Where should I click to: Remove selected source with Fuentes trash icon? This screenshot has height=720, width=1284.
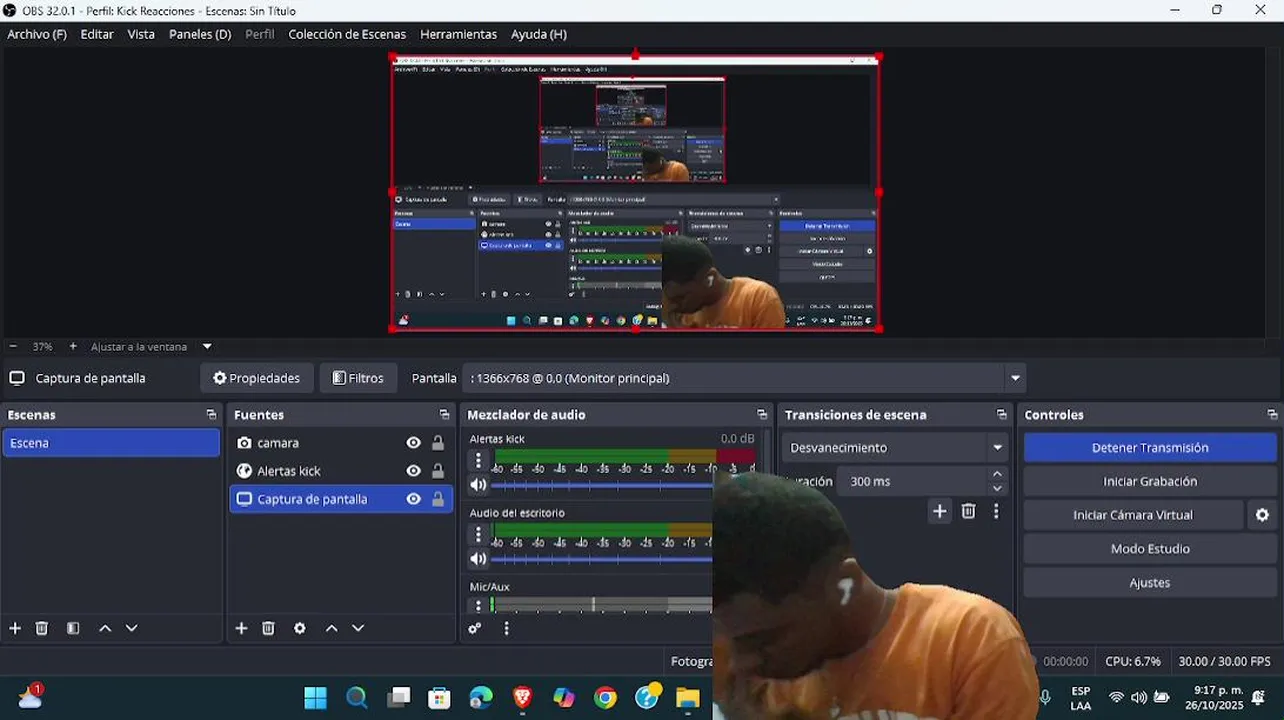(268, 628)
